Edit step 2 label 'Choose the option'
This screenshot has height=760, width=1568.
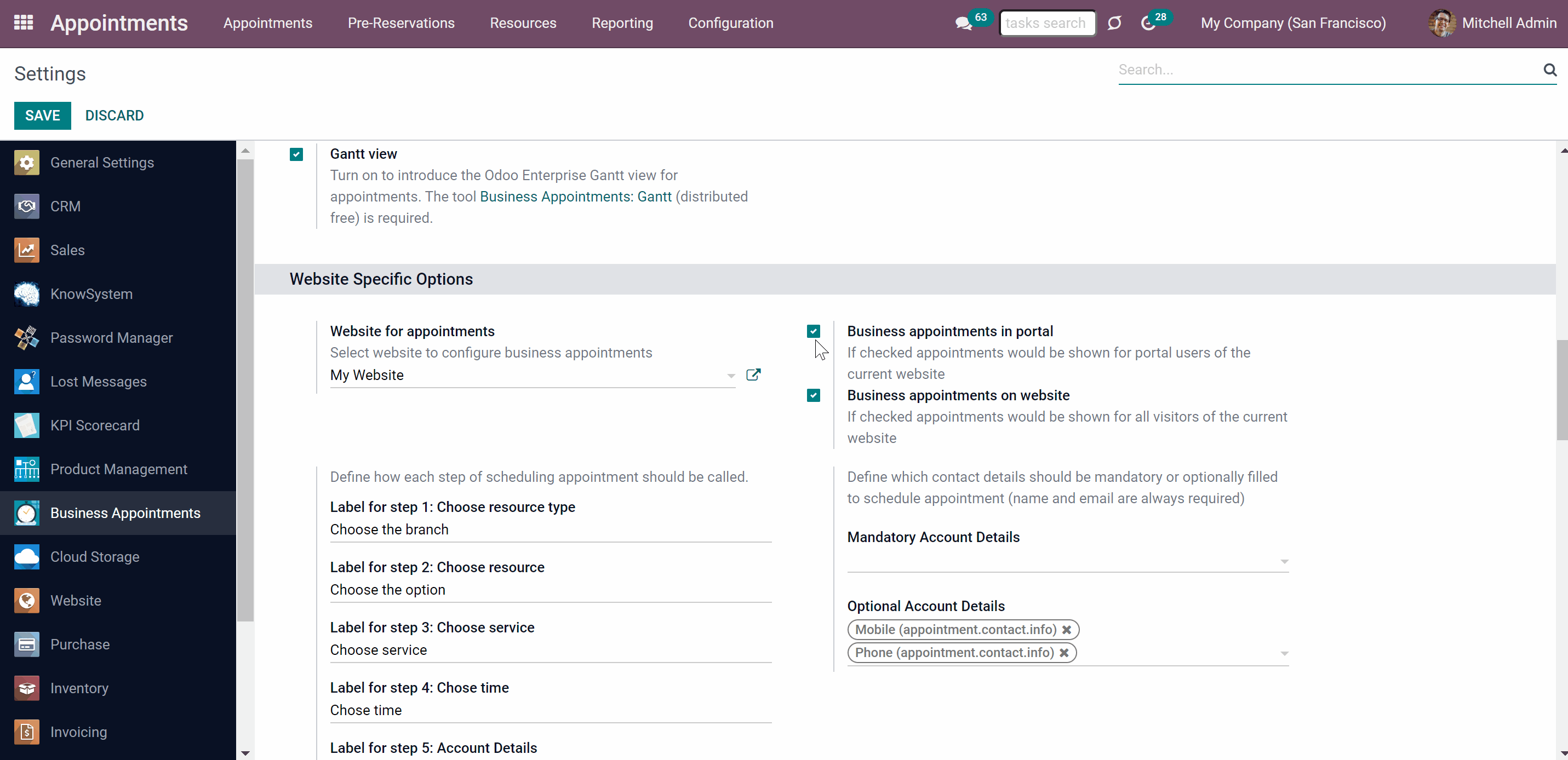coord(550,590)
